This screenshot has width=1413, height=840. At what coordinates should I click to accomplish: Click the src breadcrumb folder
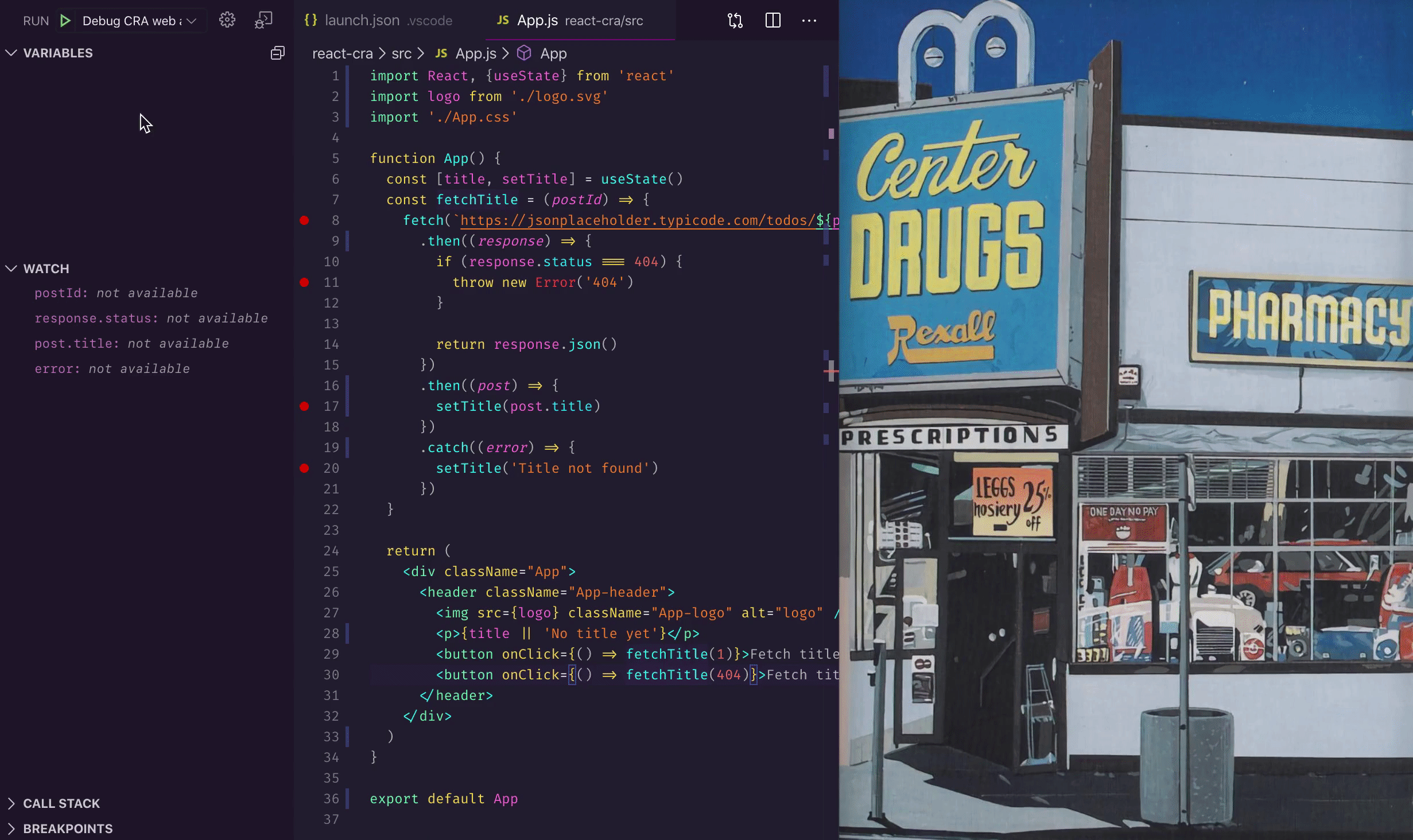[x=401, y=53]
